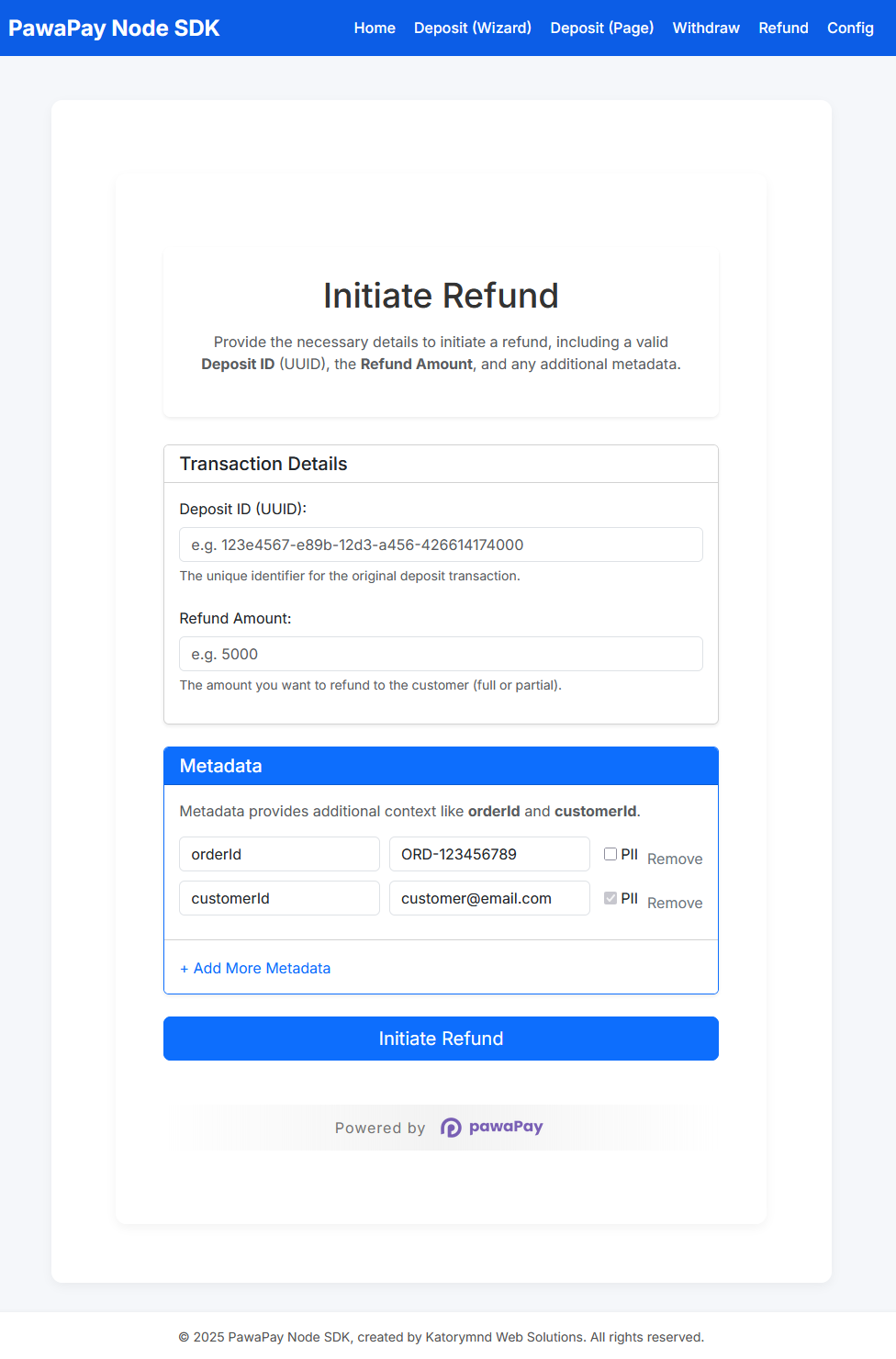The width and height of the screenshot is (896, 1359).
Task: Remove the orderId metadata row
Action: pos(675,859)
